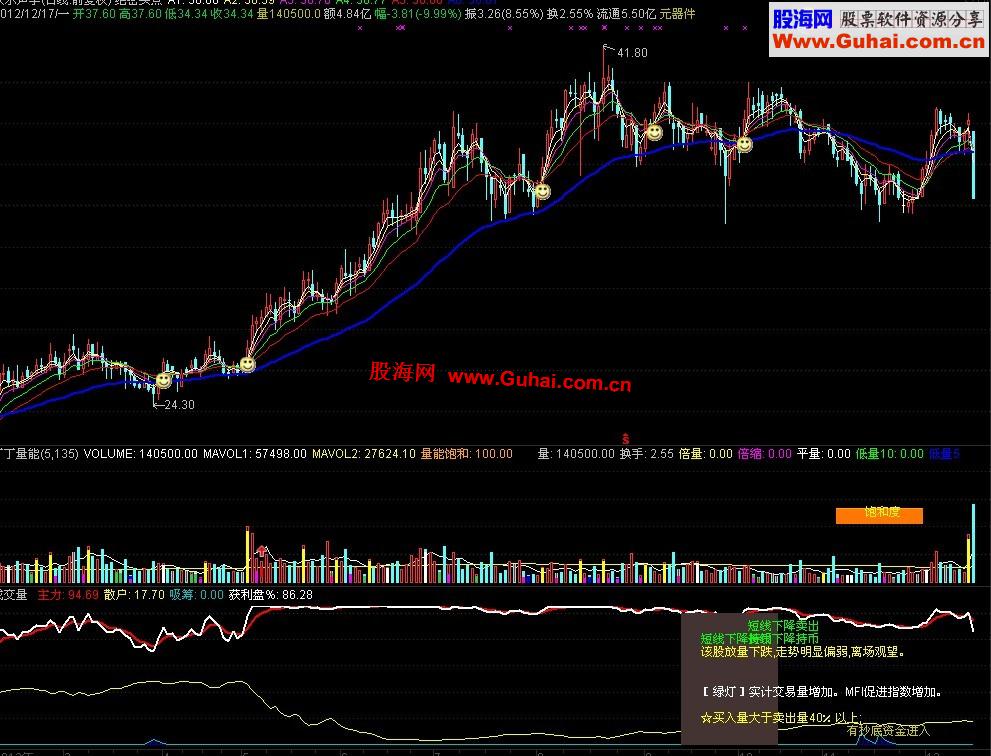Click the 倍缩: 0.00 readout
Viewport: 991px width, 756px height.
[765, 454]
